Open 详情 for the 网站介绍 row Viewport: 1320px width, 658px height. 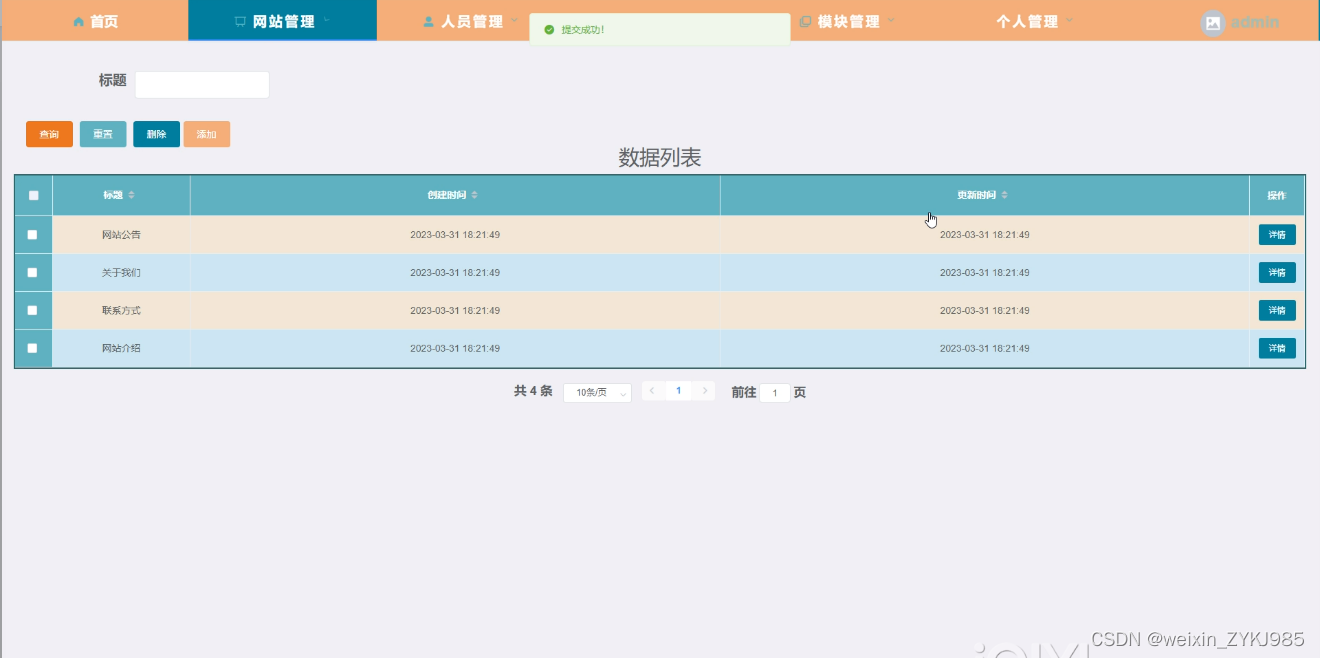point(1276,348)
